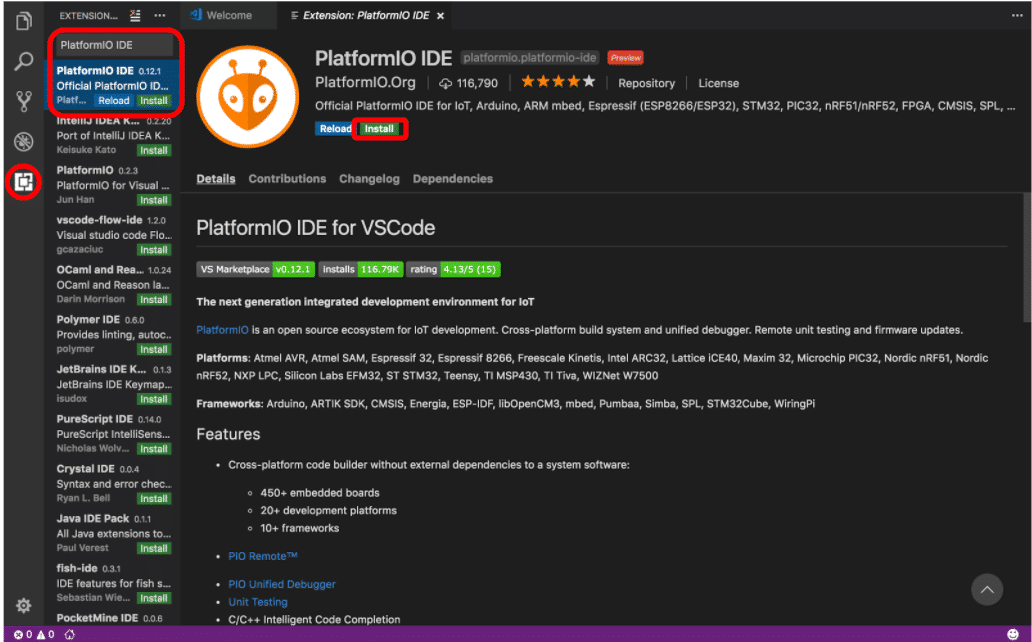Install the IntelliJ IDEA Keybindings extension
This screenshot has height=642, width=1032.
(153, 150)
